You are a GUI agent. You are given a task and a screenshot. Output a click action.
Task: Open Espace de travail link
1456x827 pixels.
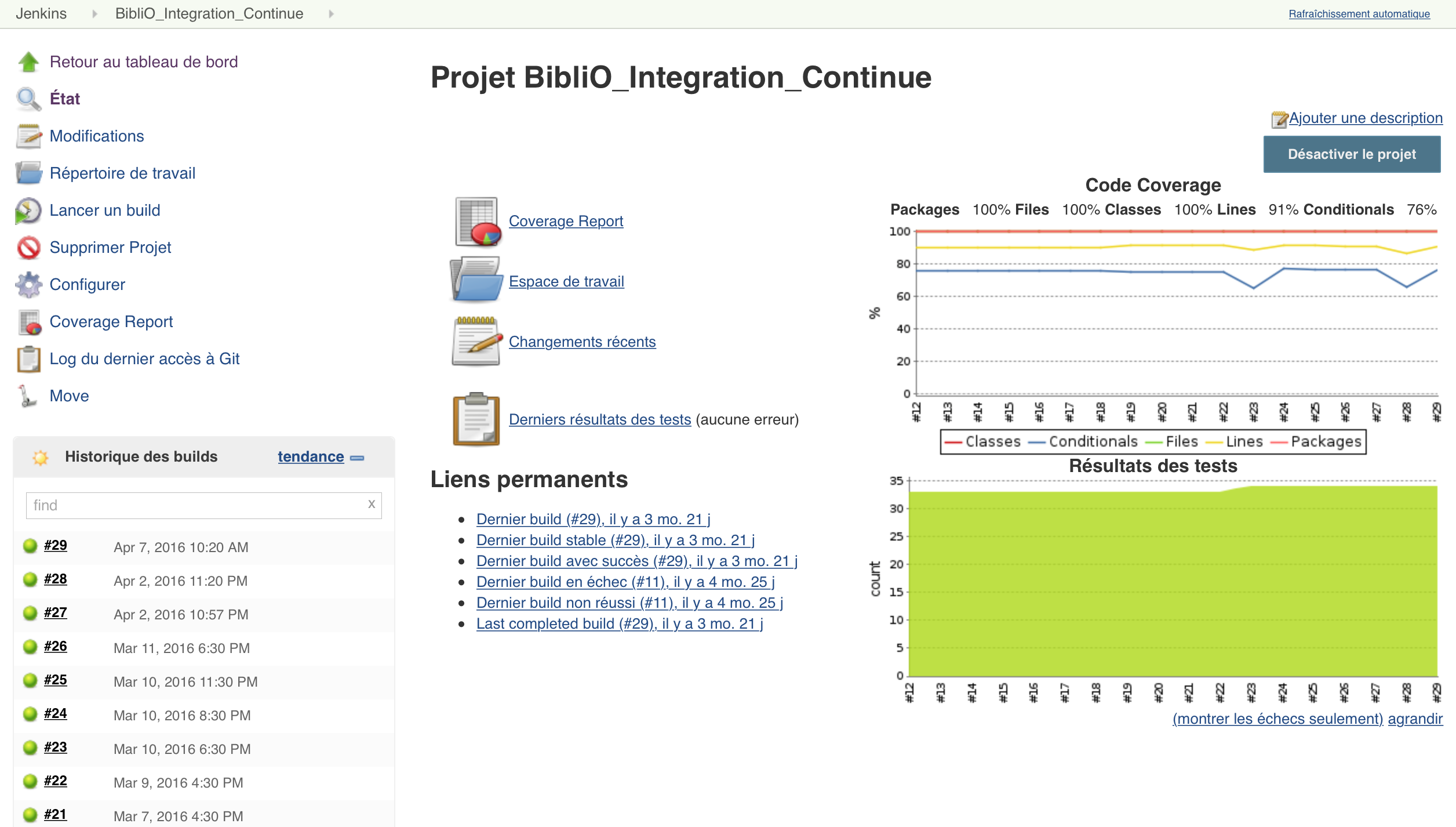(566, 281)
